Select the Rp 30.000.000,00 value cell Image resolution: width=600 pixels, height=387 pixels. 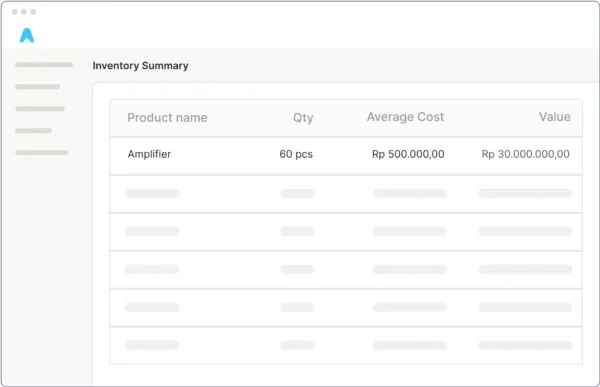tap(525, 154)
